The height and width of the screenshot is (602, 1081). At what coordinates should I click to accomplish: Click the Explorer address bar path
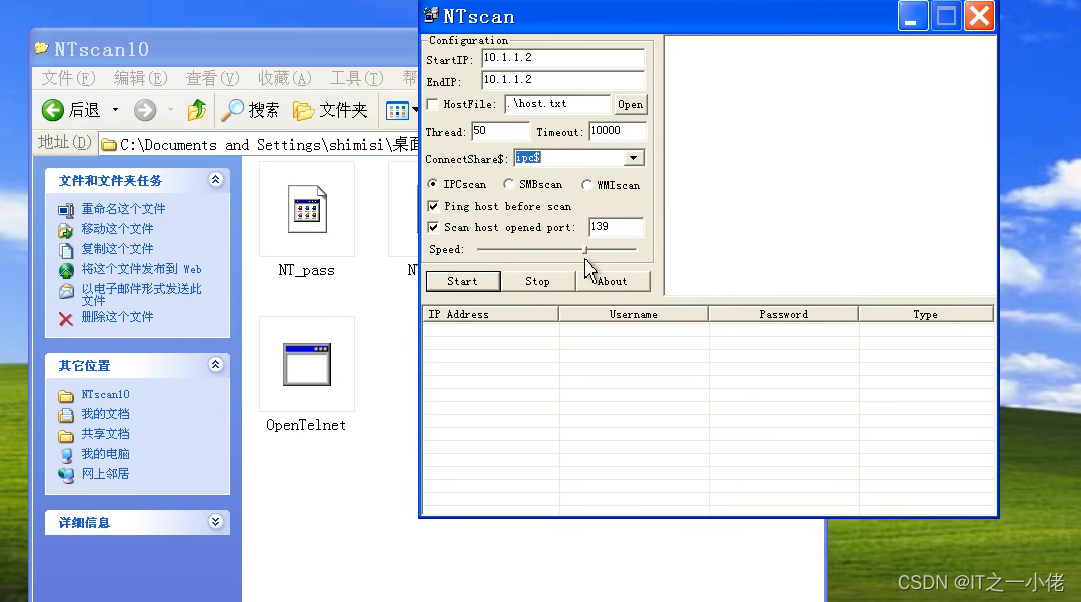point(269,145)
